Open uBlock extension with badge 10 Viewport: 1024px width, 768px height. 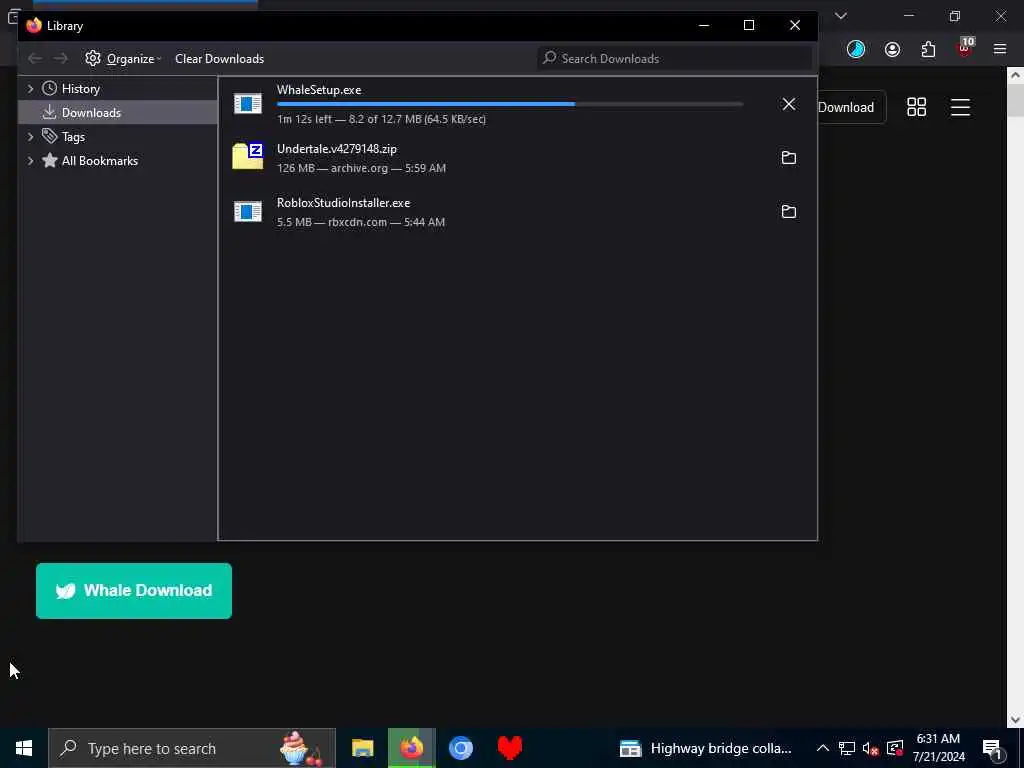click(x=965, y=48)
